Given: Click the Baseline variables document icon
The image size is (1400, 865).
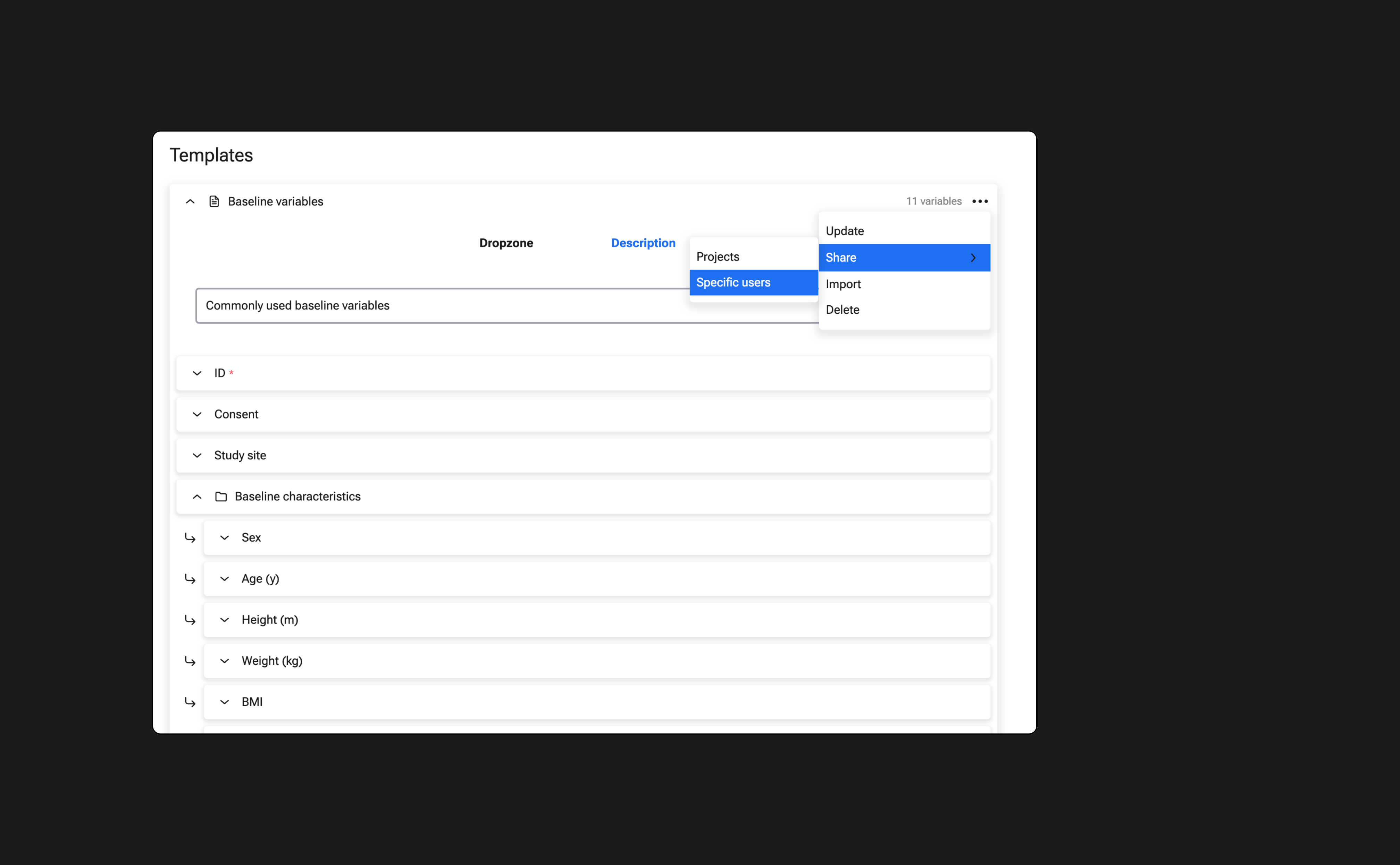Looking at the screenshot, I should tap(214, 201).
